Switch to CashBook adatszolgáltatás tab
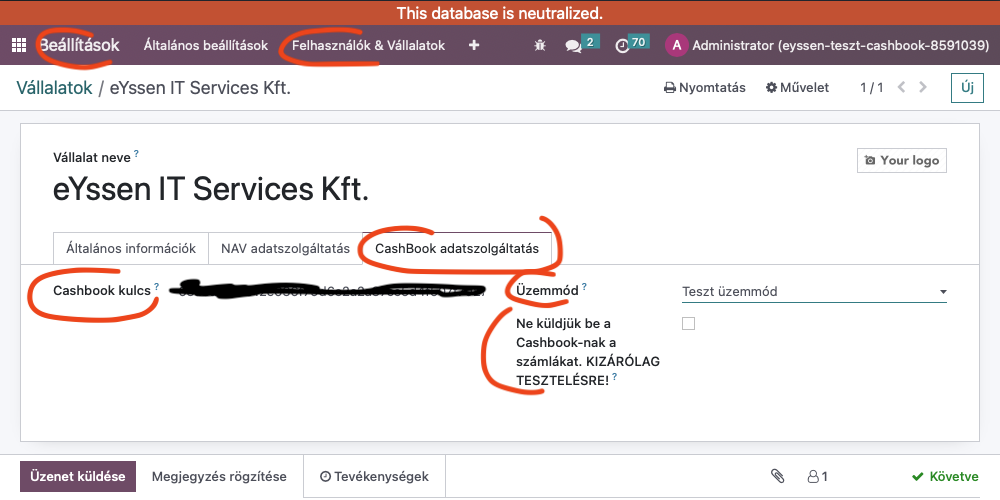Image resolution: width=1000 pixels, height=500 pixels. [x=457, y=248]
